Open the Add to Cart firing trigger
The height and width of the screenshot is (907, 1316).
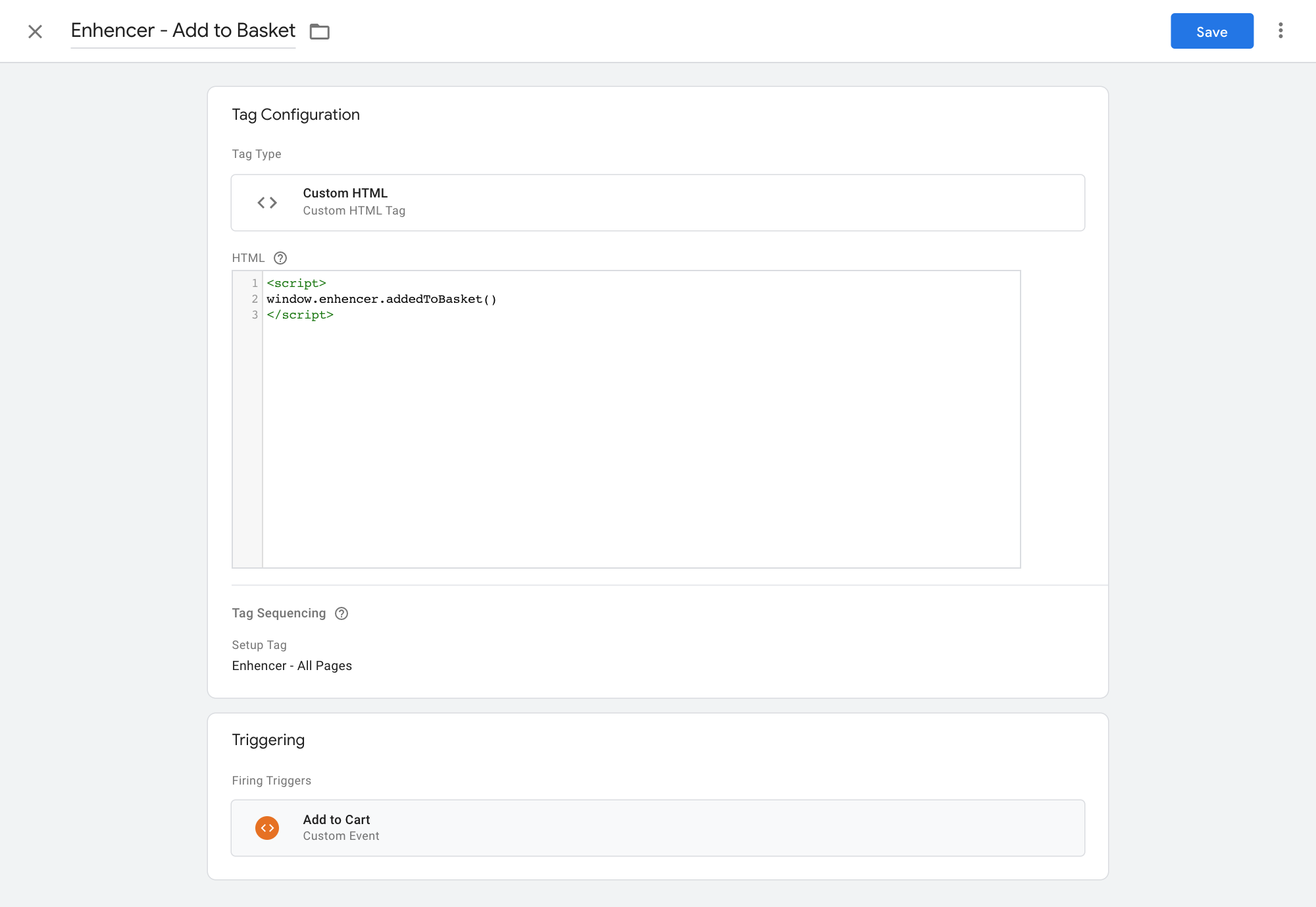658,828
